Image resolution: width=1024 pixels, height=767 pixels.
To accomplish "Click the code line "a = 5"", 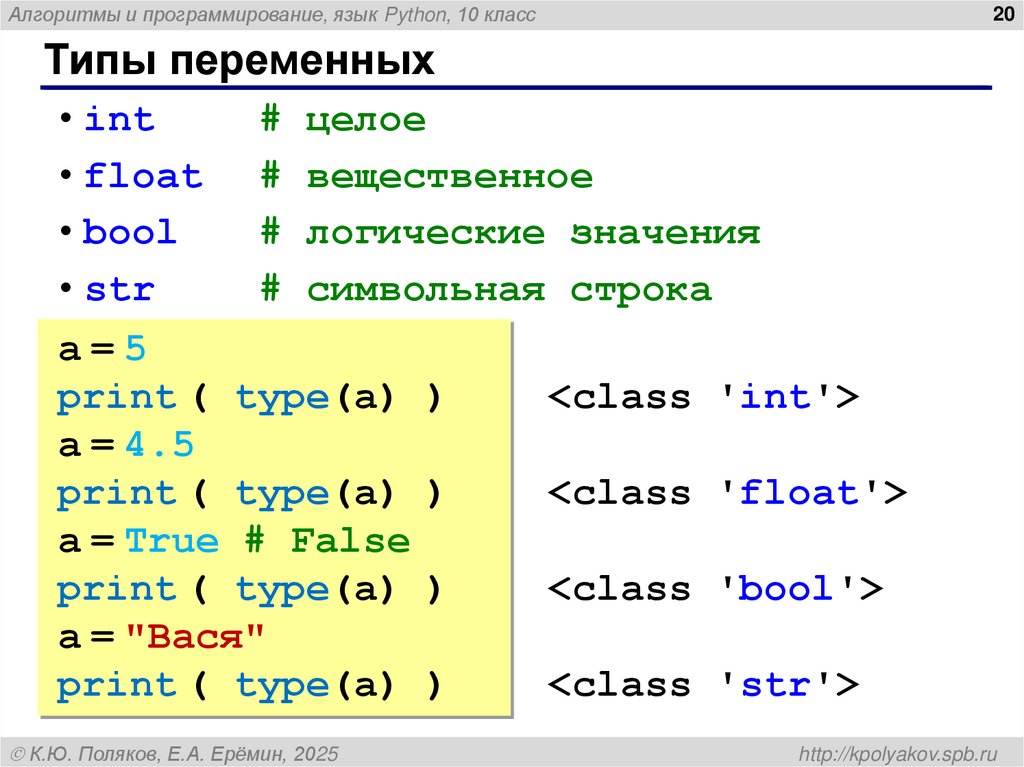I will click(102, 348).
